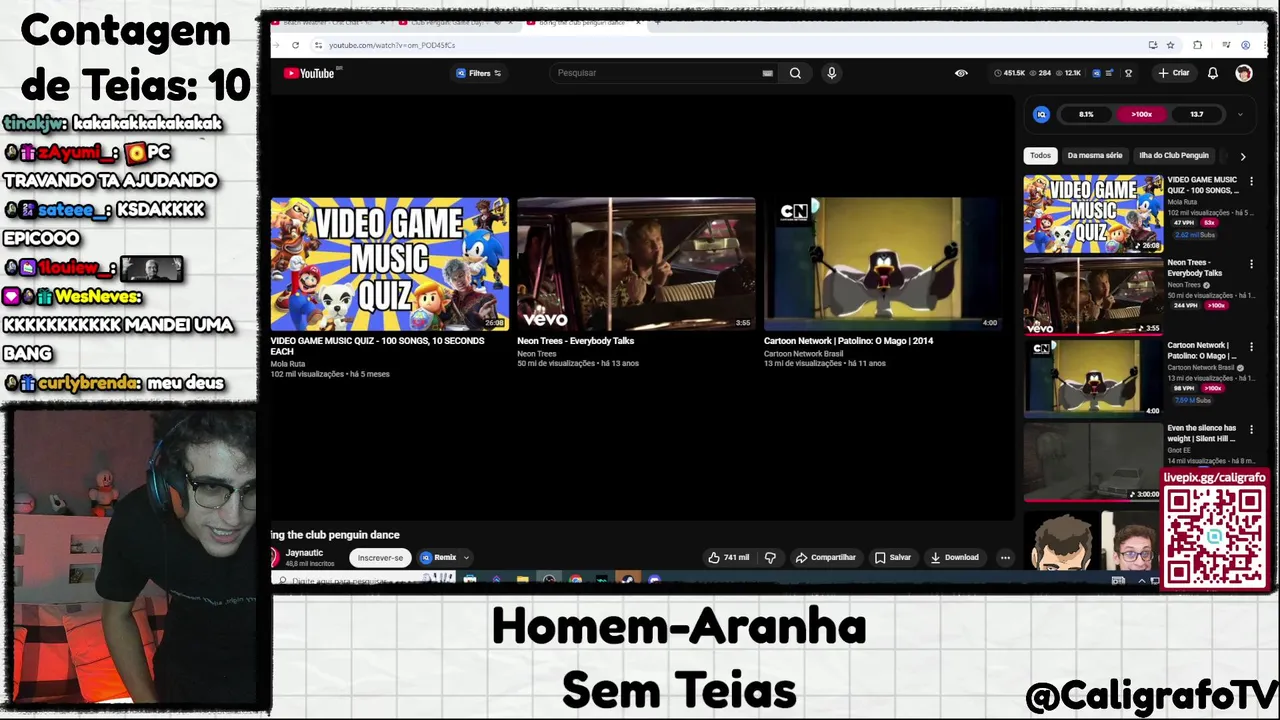
Task: Click the site info icon in address bar
Action: pyautogui.click(x=318, y=45)
